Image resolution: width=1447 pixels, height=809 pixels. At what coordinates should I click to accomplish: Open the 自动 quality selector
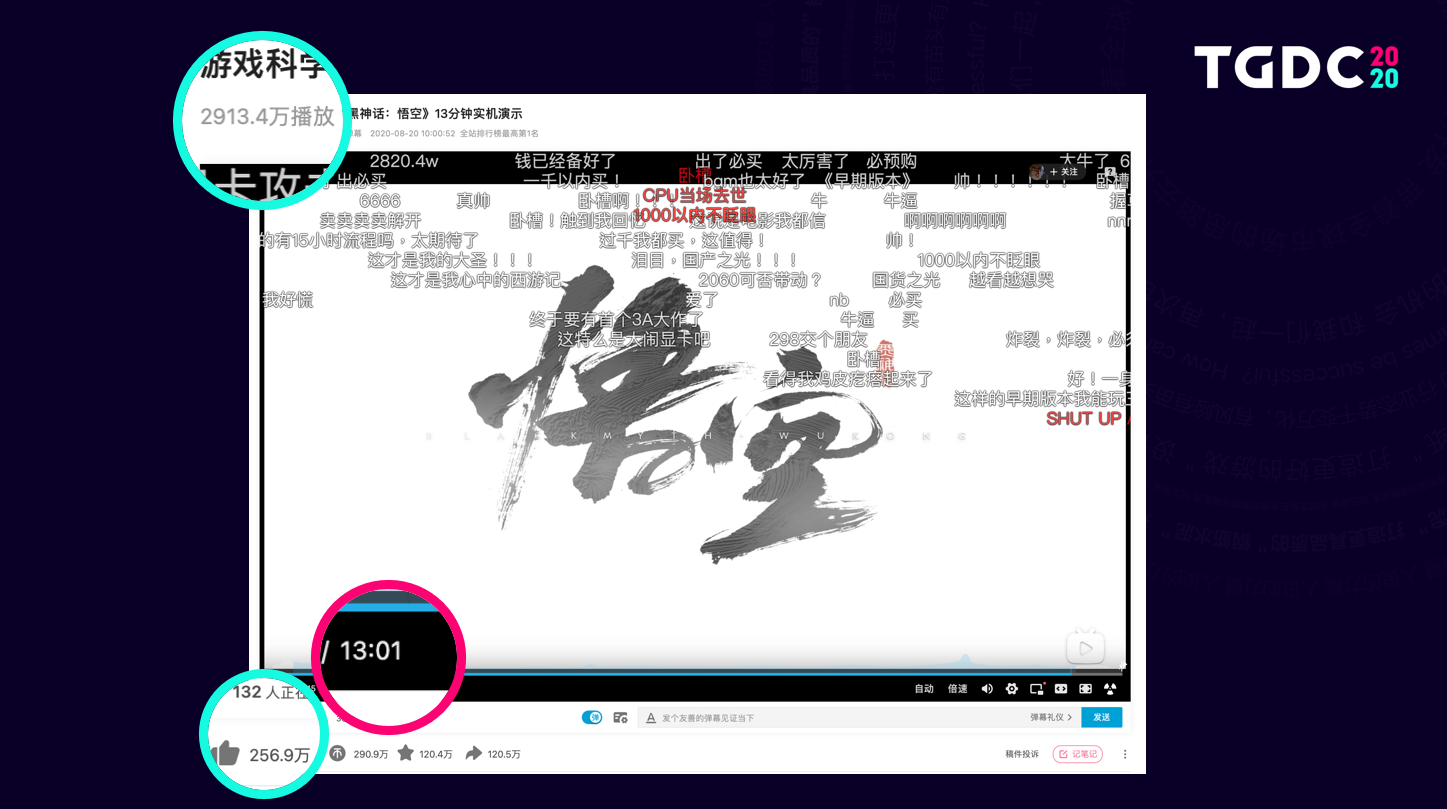924,689
